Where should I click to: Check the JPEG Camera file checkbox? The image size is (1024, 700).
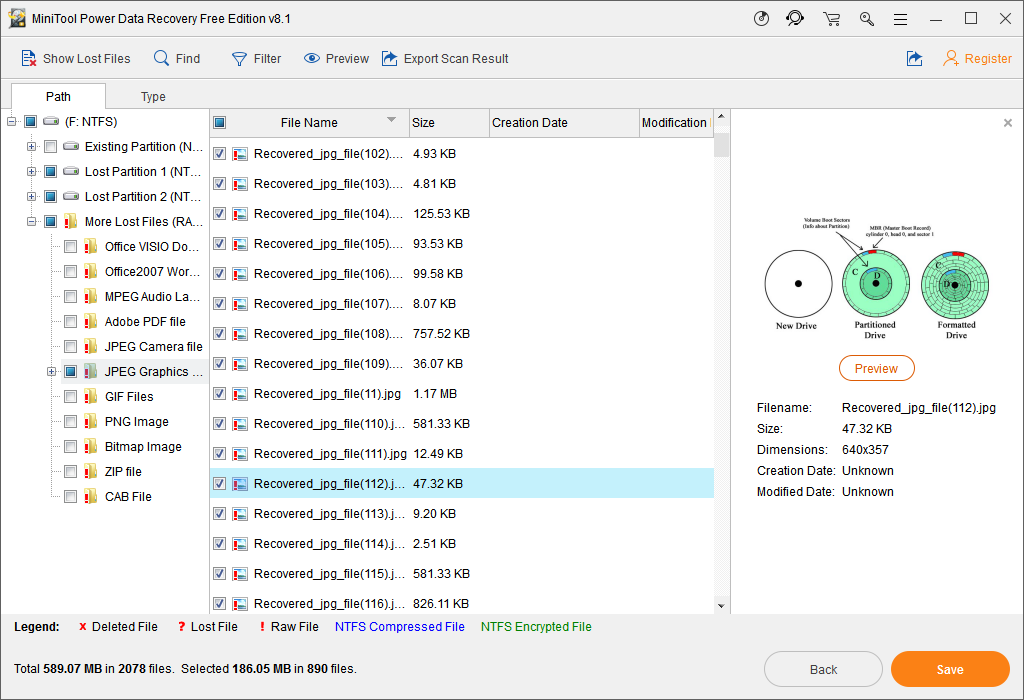tap(71, 346)
